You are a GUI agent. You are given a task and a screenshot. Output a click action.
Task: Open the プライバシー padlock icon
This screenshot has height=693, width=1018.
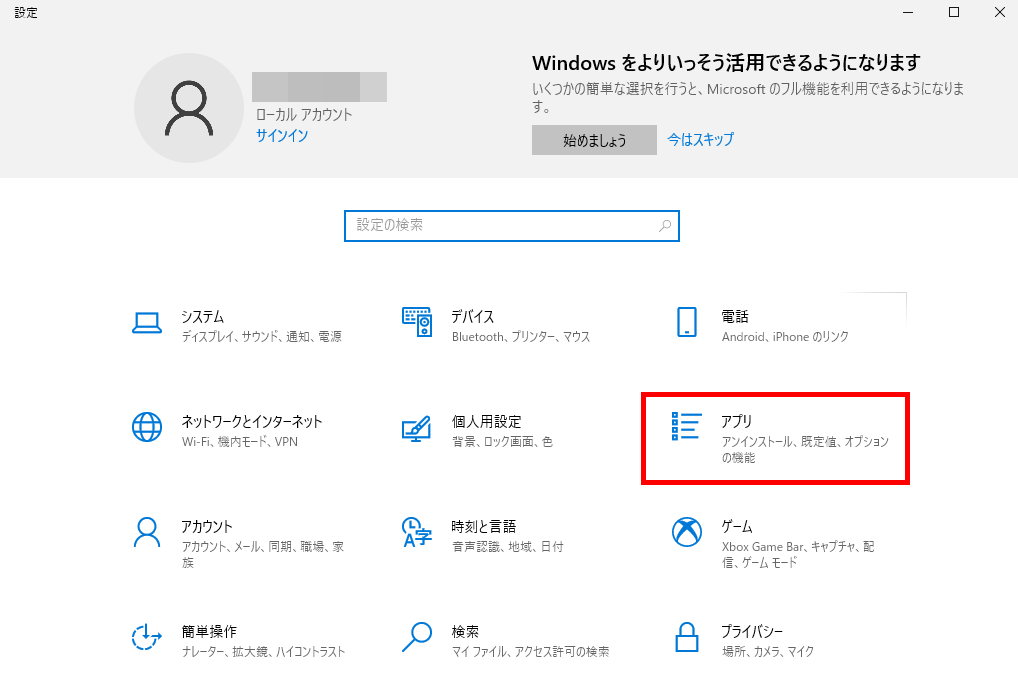687,637
